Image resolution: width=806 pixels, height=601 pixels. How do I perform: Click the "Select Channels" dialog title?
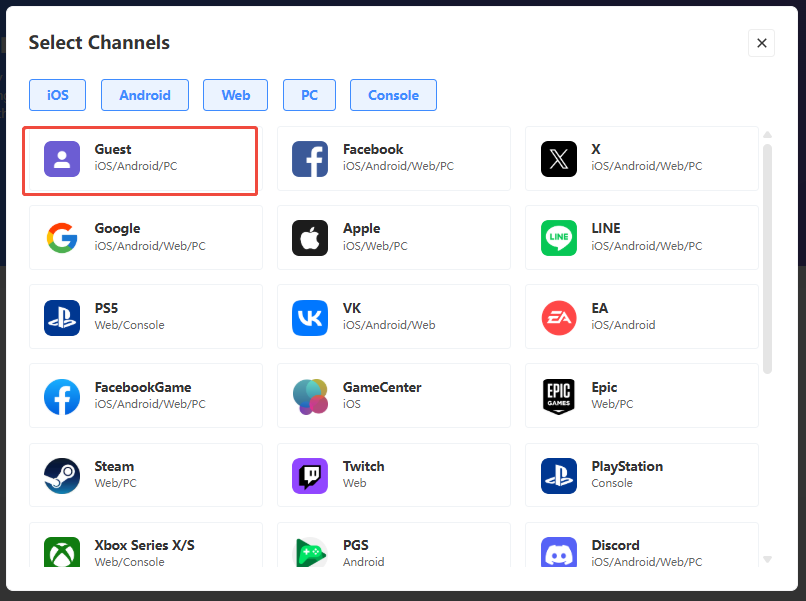coord(99,43)
